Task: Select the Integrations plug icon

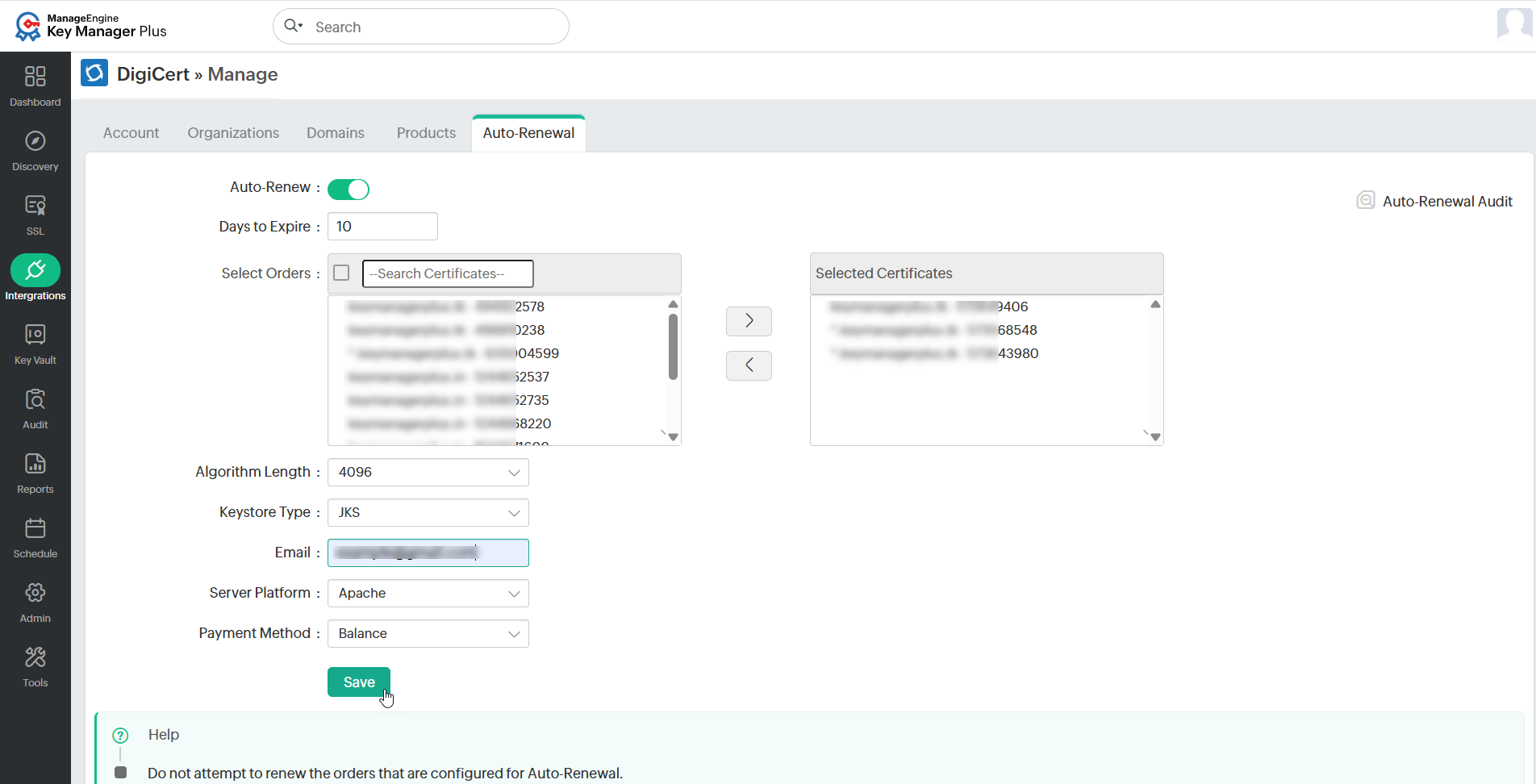Action: click(x=35, y=270)
